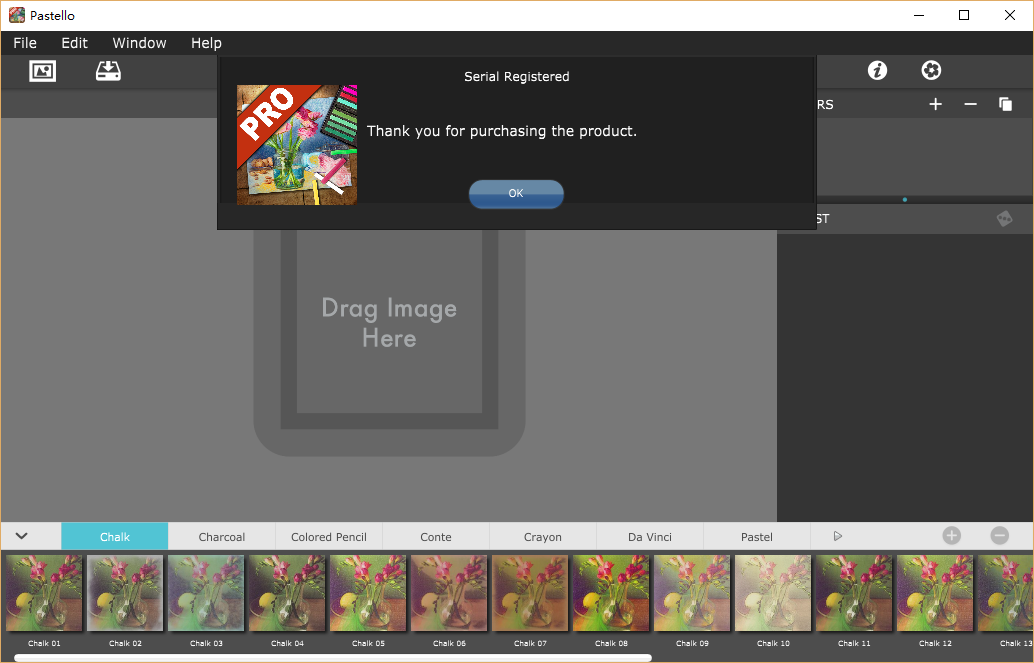Open the info icon
Screen dimensions: 1034x663
point(877,70)
